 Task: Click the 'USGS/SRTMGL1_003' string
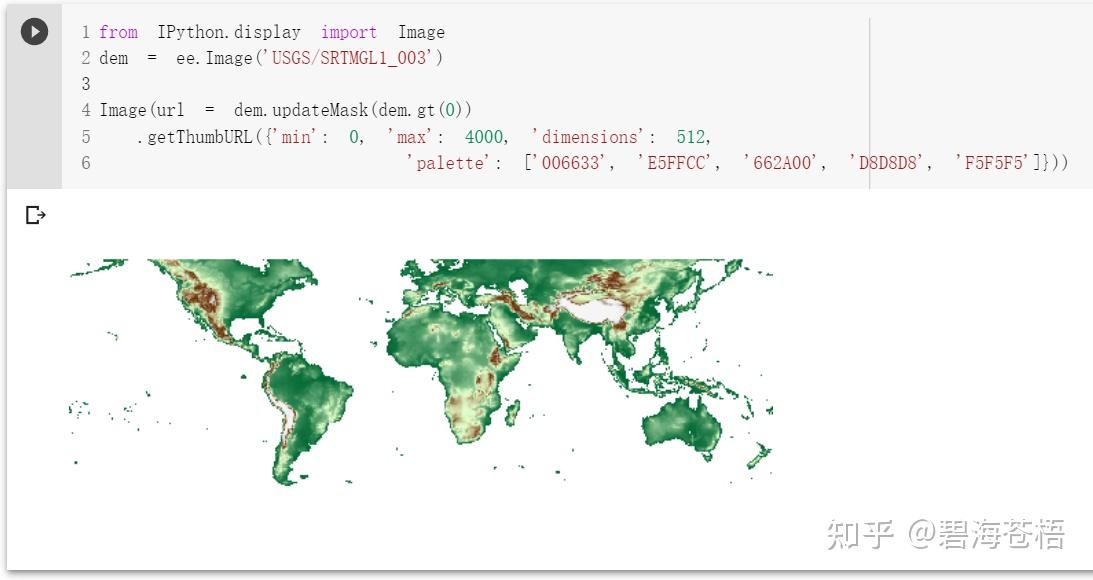tap(349, 58)
